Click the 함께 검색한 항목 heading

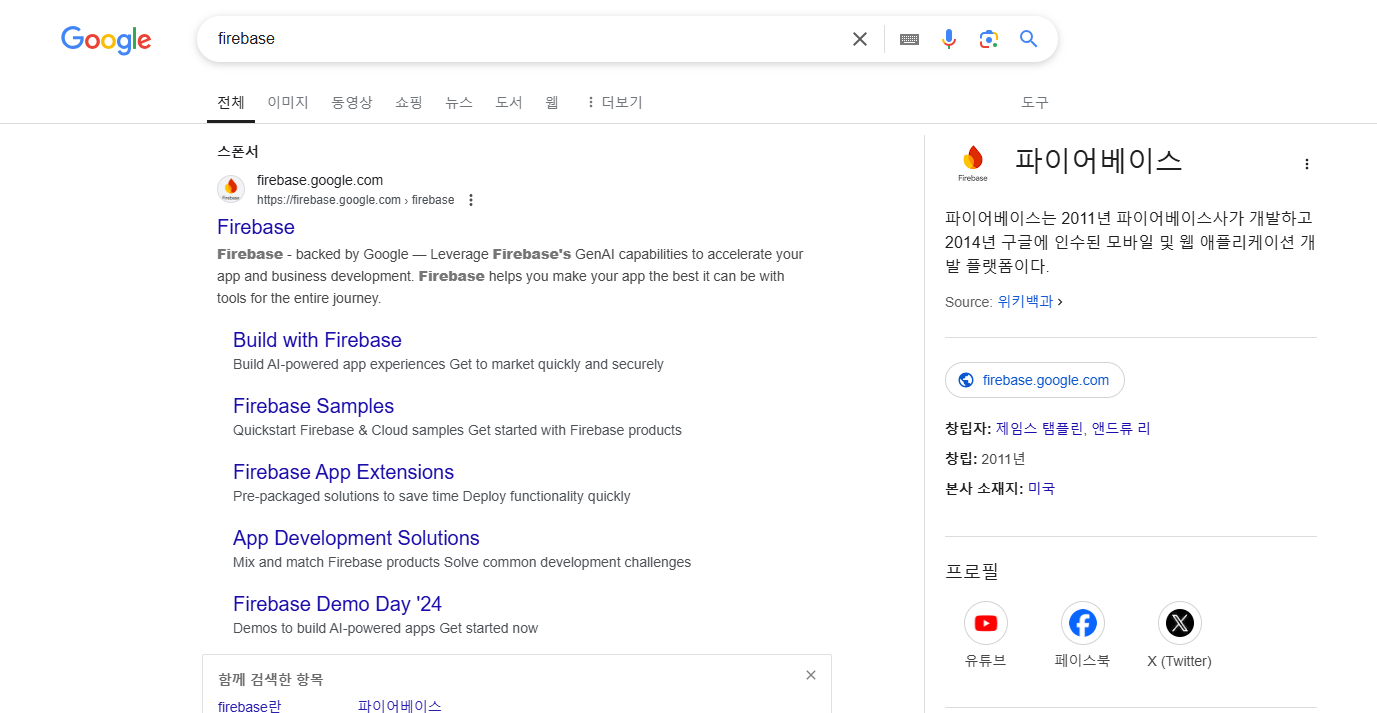(270, 679)
